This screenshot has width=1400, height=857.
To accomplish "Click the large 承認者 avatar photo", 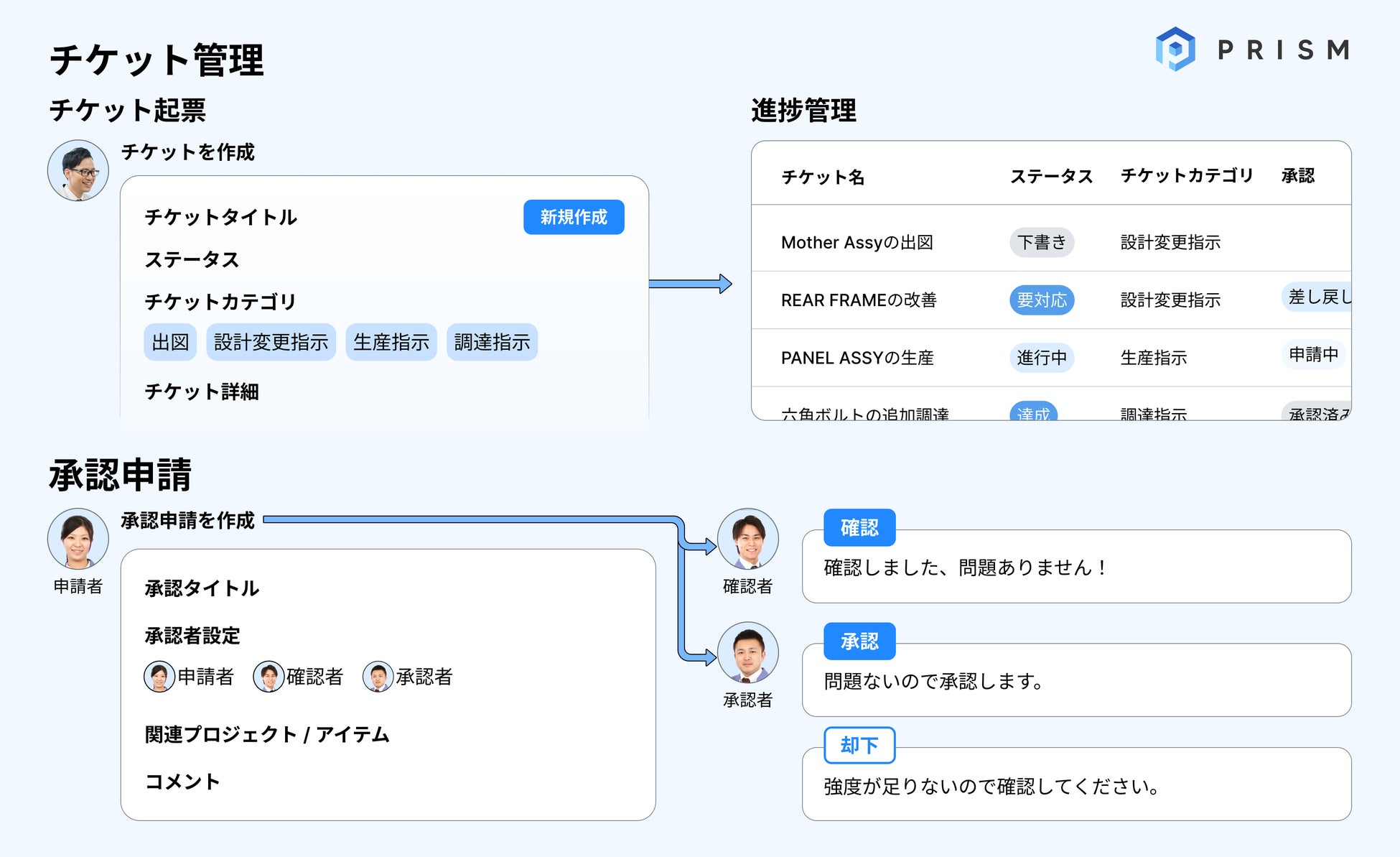I will tap(748, 652).
